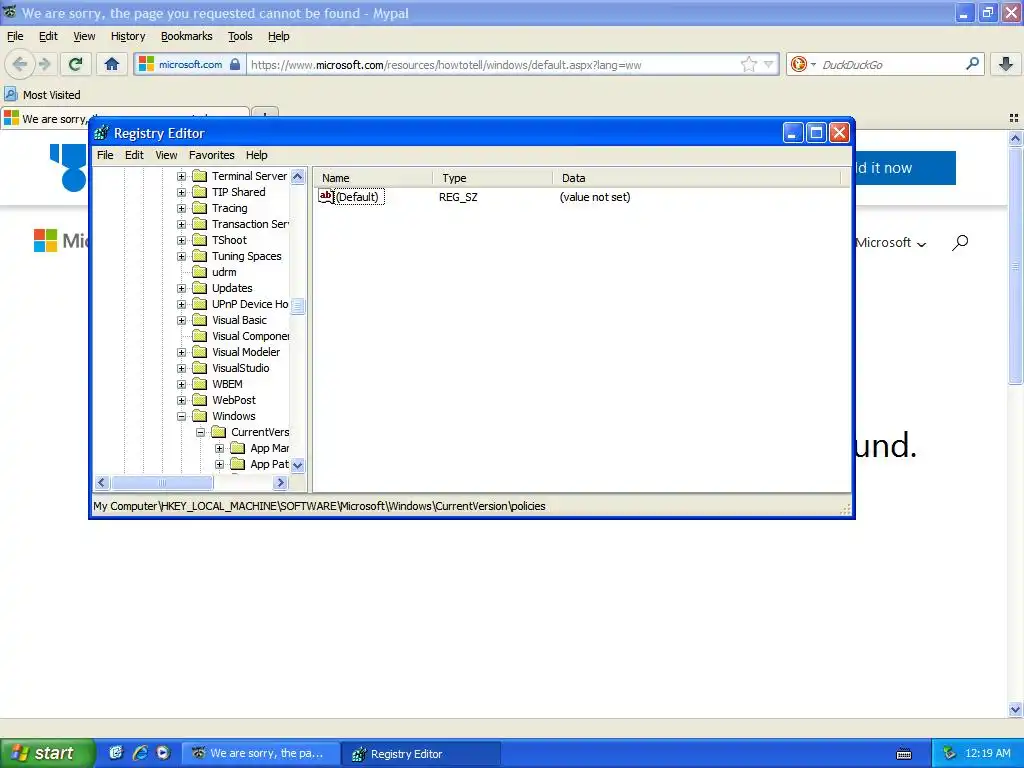Go back using browser Back arrow
The height and width of the screenshot is (768, 1024).
tap(20, 64)
